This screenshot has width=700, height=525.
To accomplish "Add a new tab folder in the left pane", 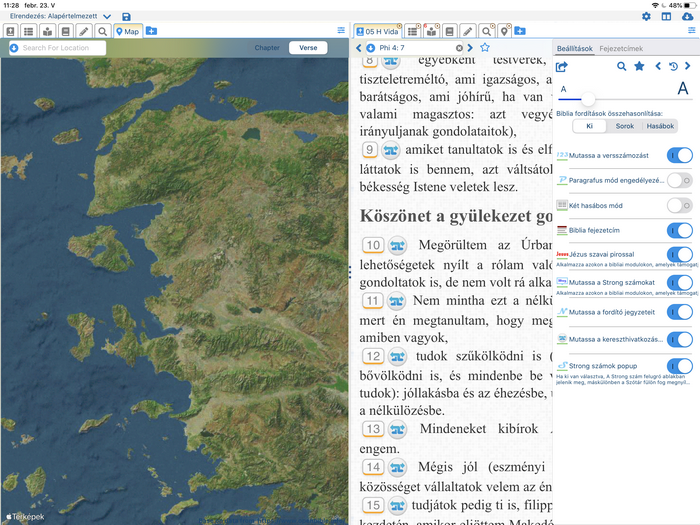I will (151, 31).
